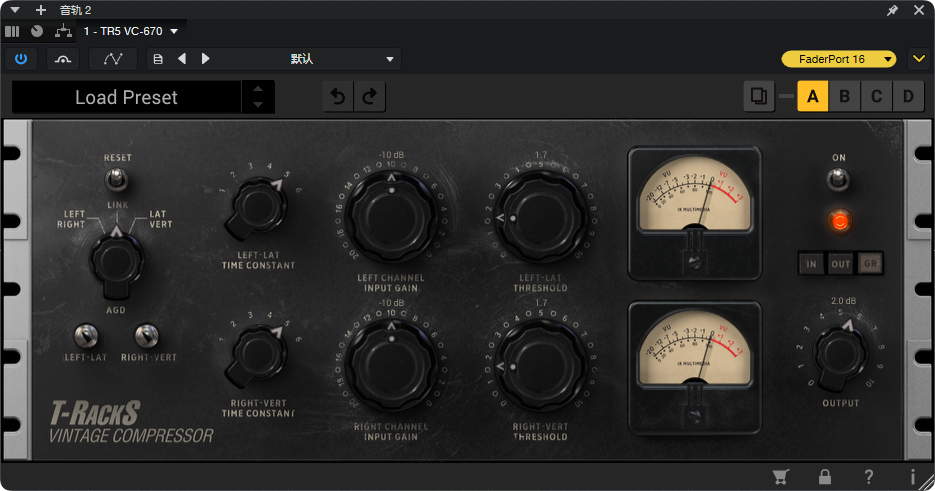Click the right input gain -10 dB readout
The height and width of the screenshot is (491, 935).
point(391,302)
